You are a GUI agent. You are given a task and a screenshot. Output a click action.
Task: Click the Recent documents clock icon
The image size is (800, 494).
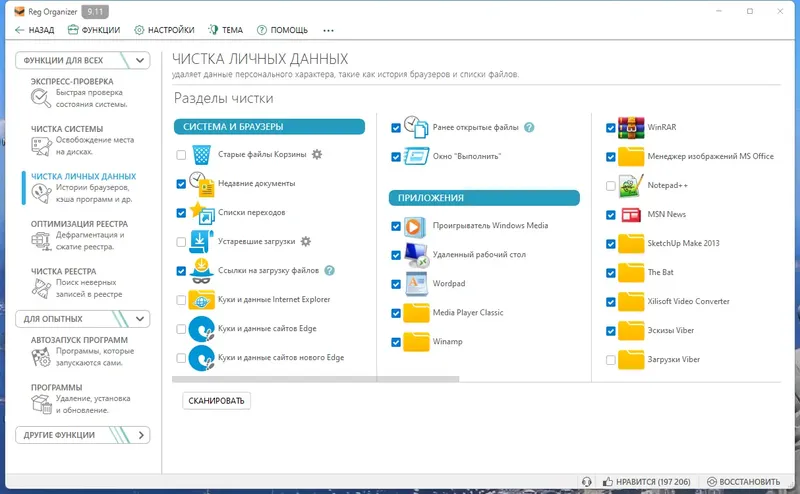[x=202, y=184]
